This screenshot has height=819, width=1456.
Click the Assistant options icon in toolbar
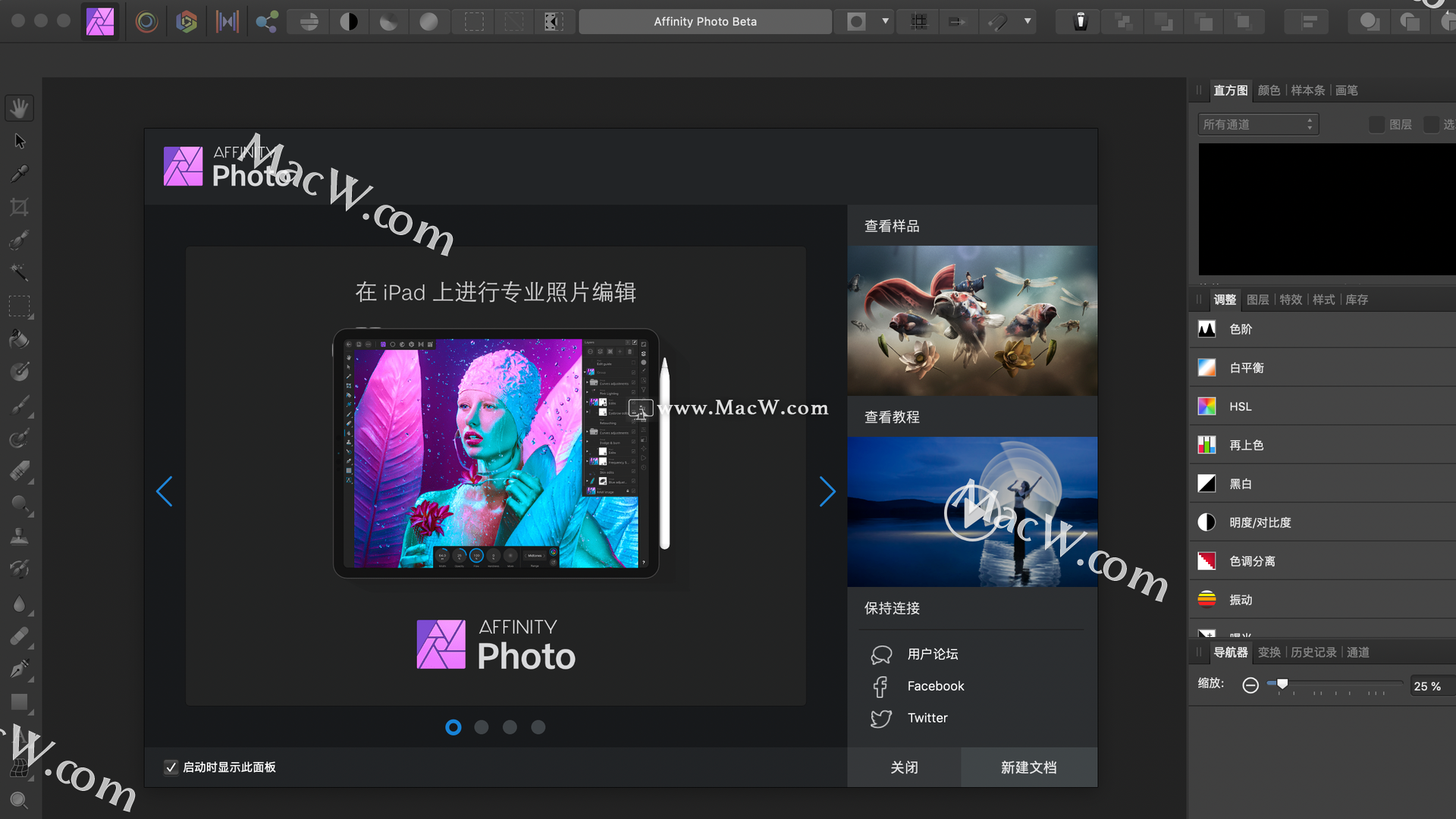[1081, 21]
